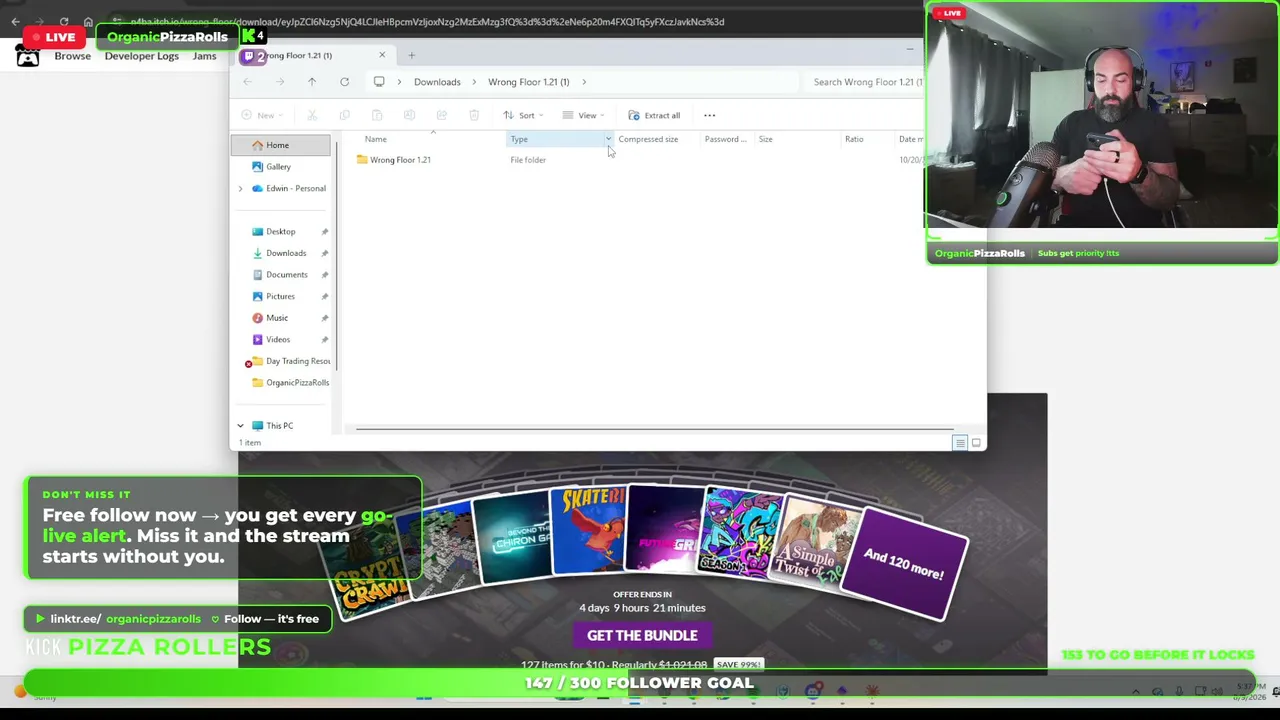Click Extract all button
The height and width of the screenshot is (720, 1280).
(654, 115)
